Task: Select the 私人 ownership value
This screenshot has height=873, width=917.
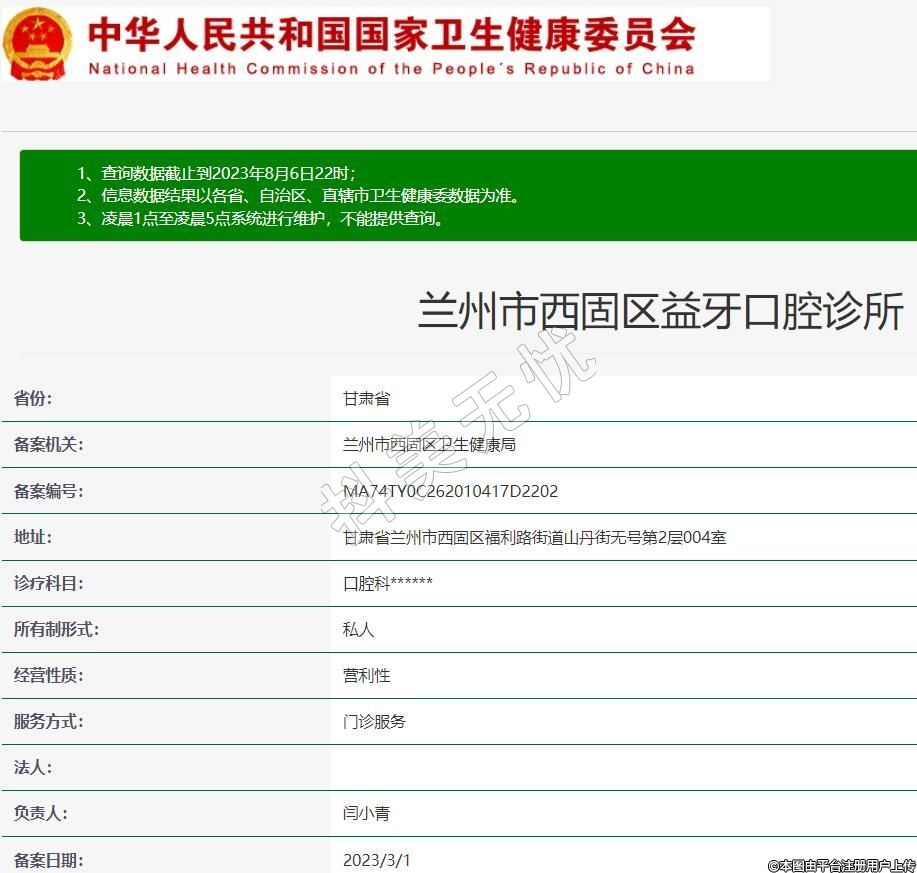Action: pyautogui.click(x=358, y=629)
